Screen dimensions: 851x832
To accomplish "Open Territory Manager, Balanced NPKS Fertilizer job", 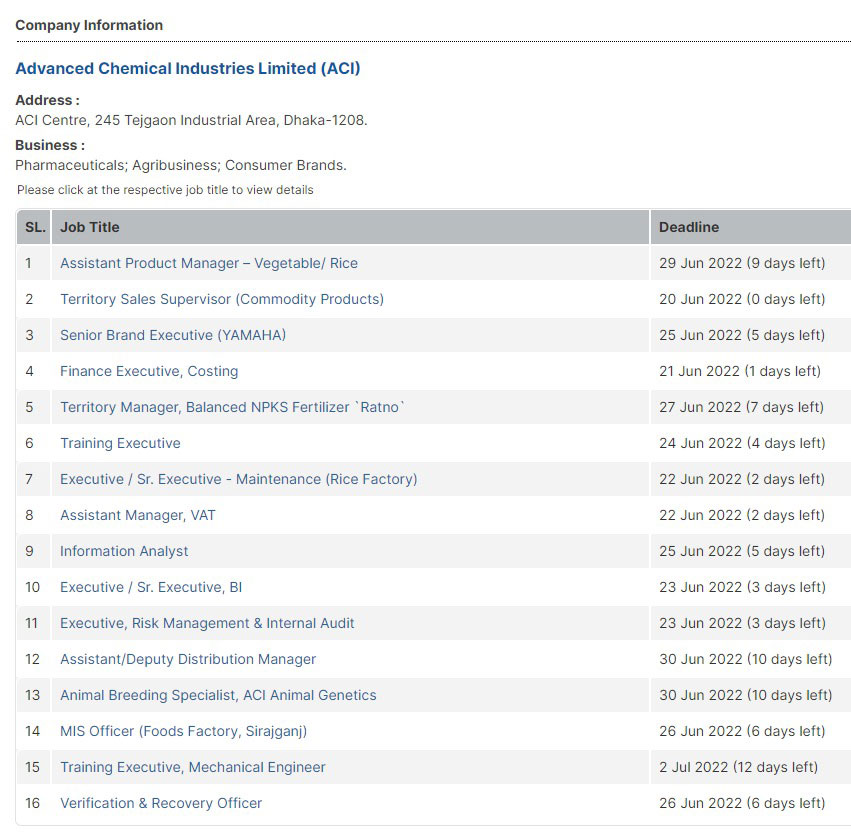I will [x=233, y=407].
